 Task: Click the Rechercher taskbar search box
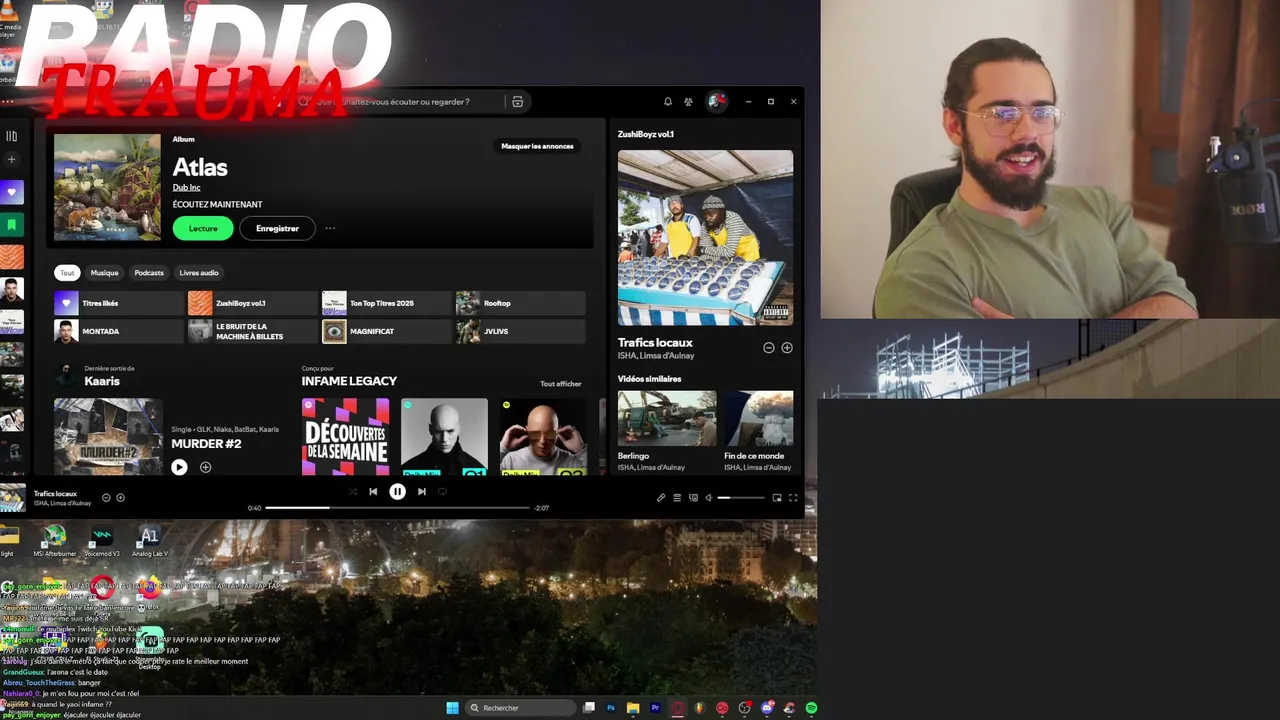coord(520,708)
